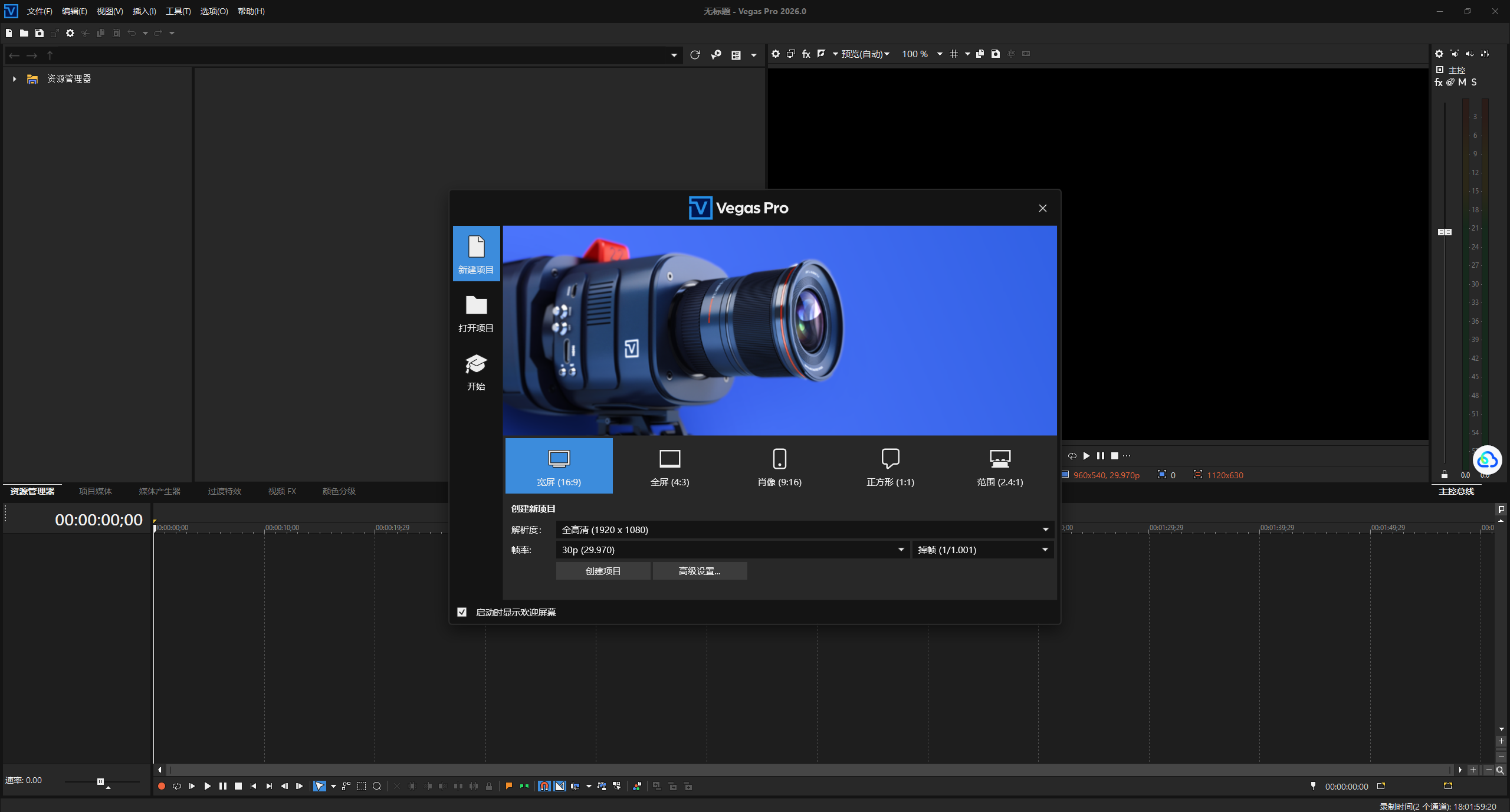Open the preview quality 预览(自动) dropdown
Image resolution: width=1510 pixels, height=812 pixels.
pyautogui.click(x=865, y=54)
